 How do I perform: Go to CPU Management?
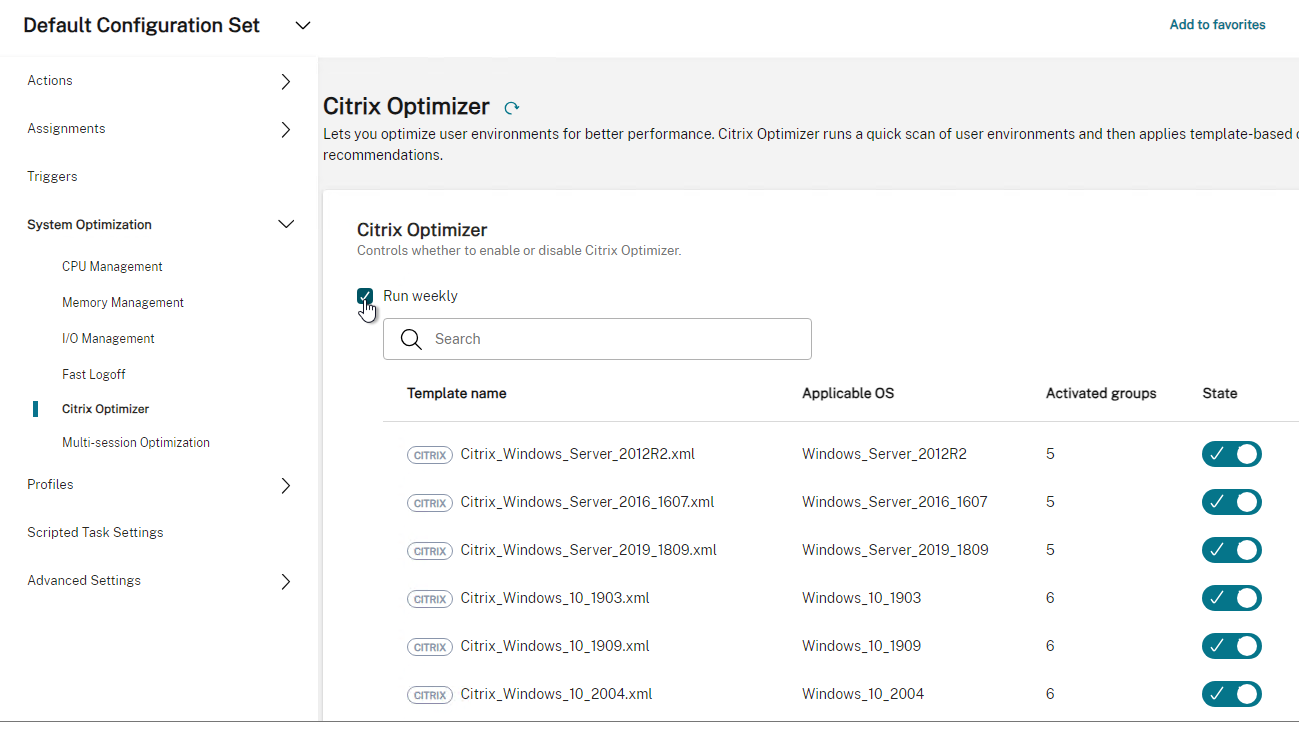coord(112,267)
